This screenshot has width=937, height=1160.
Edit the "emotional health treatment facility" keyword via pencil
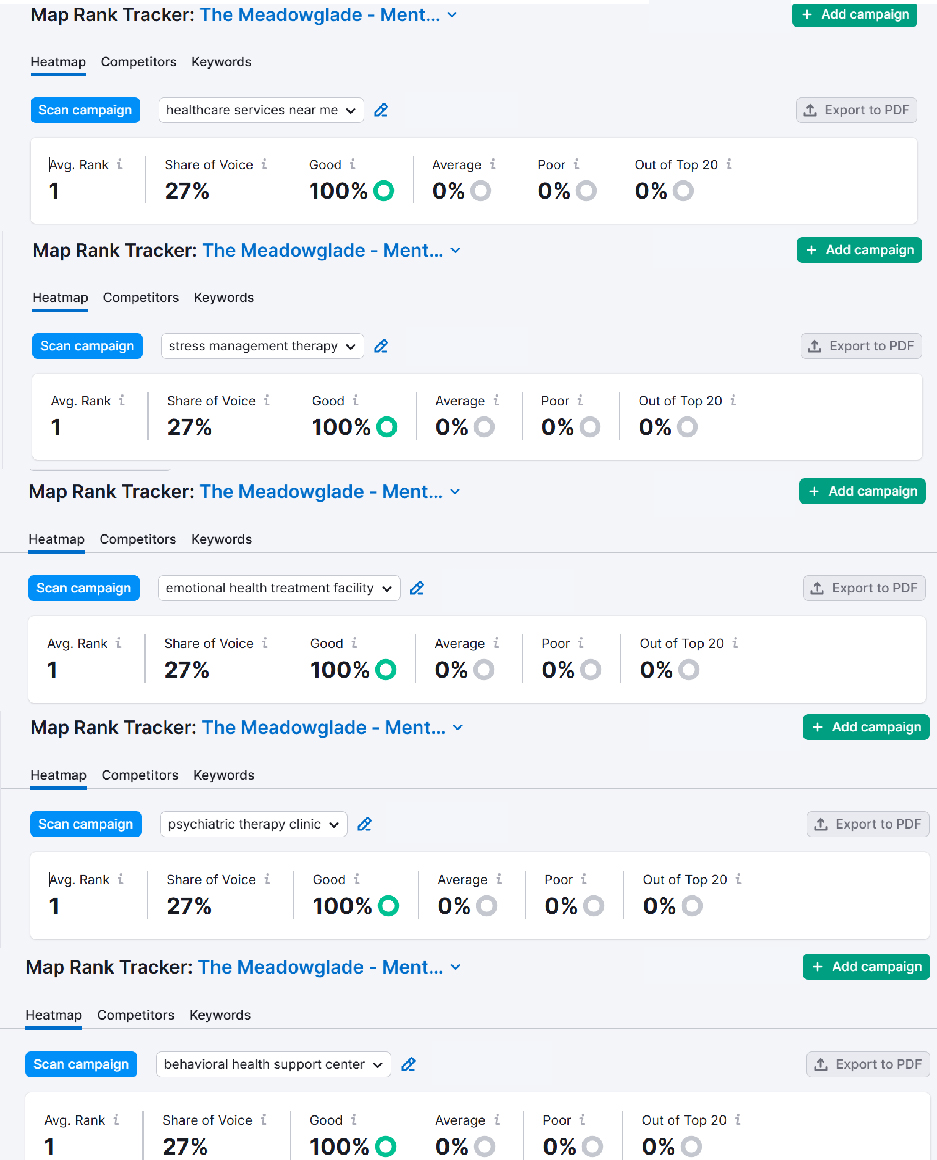coord(417,588)
